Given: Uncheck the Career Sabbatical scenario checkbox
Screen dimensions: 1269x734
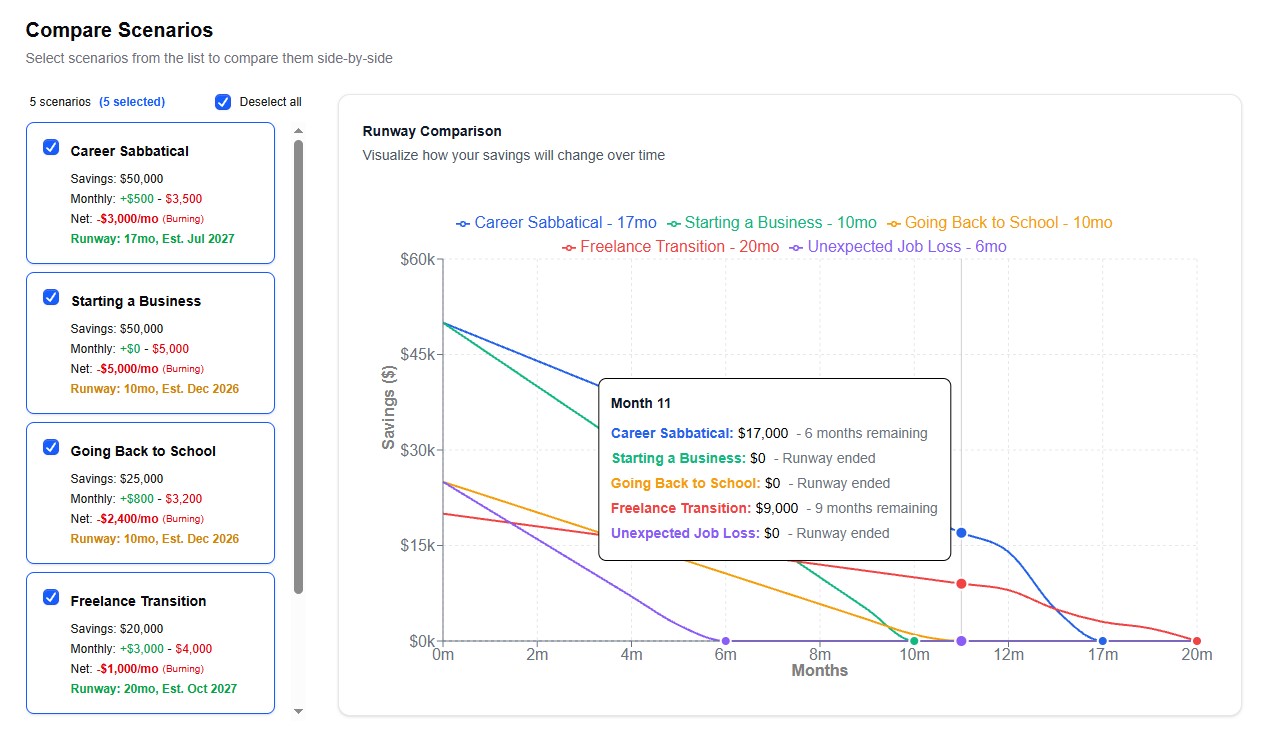Looking at the screenshot, I should 50,147.
